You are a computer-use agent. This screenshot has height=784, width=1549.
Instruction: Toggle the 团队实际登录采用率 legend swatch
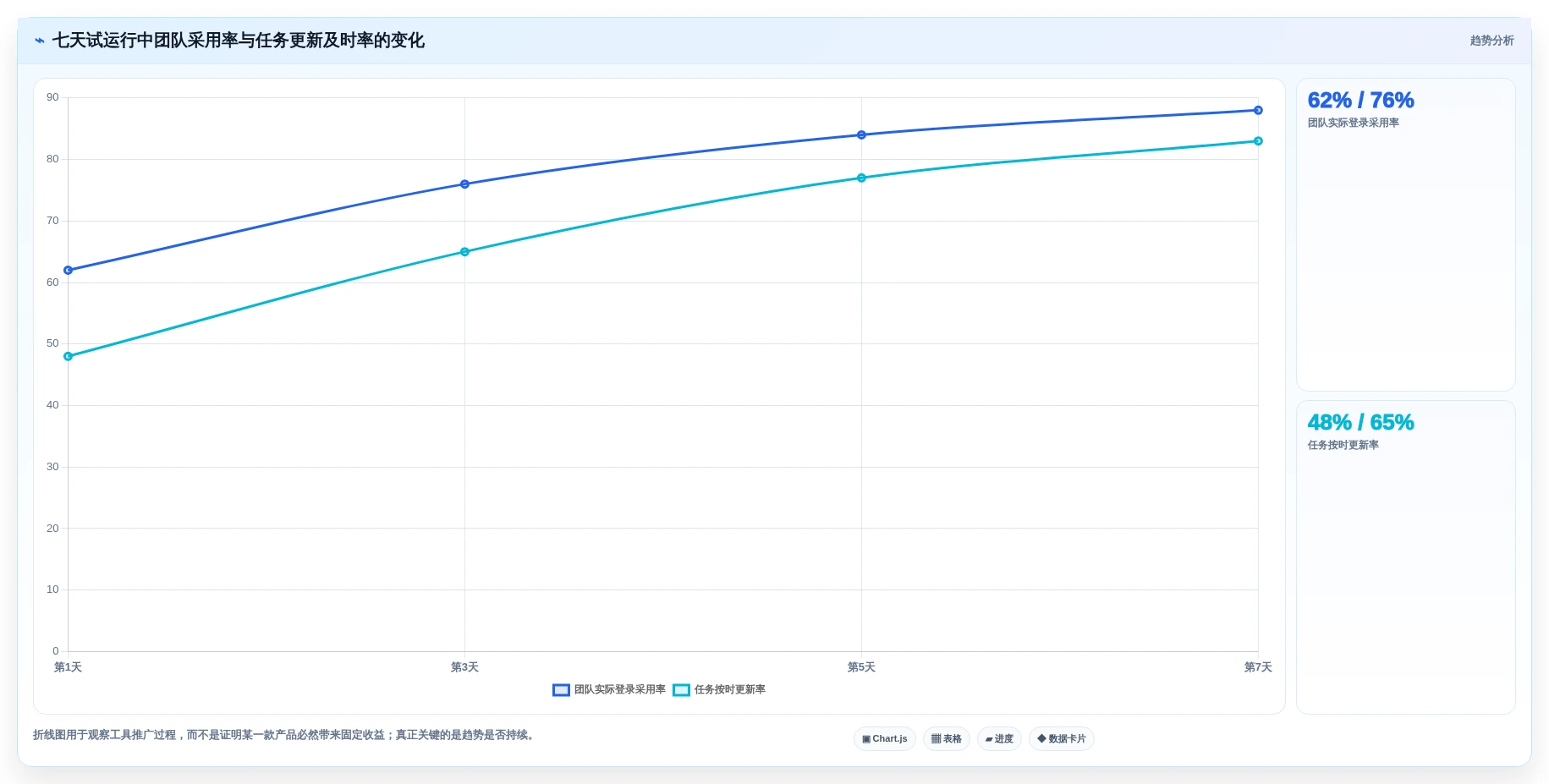coord(561,690)
